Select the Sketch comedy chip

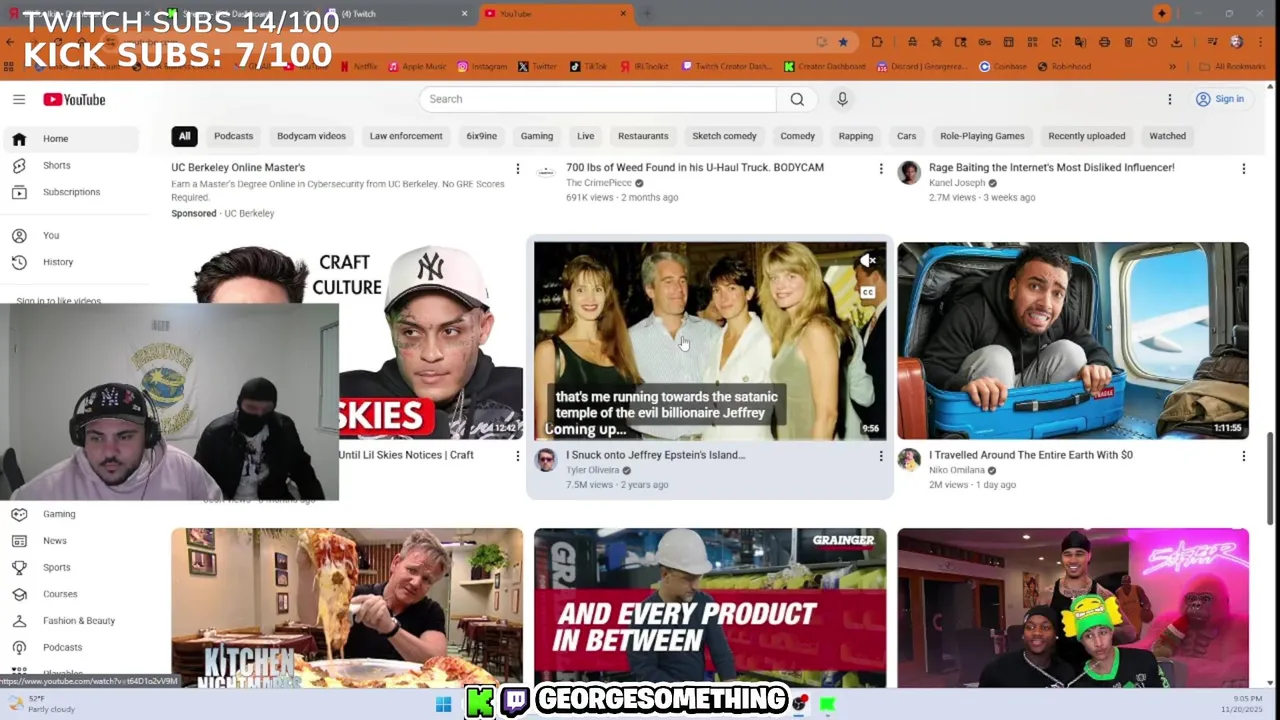tap(724, 136)
